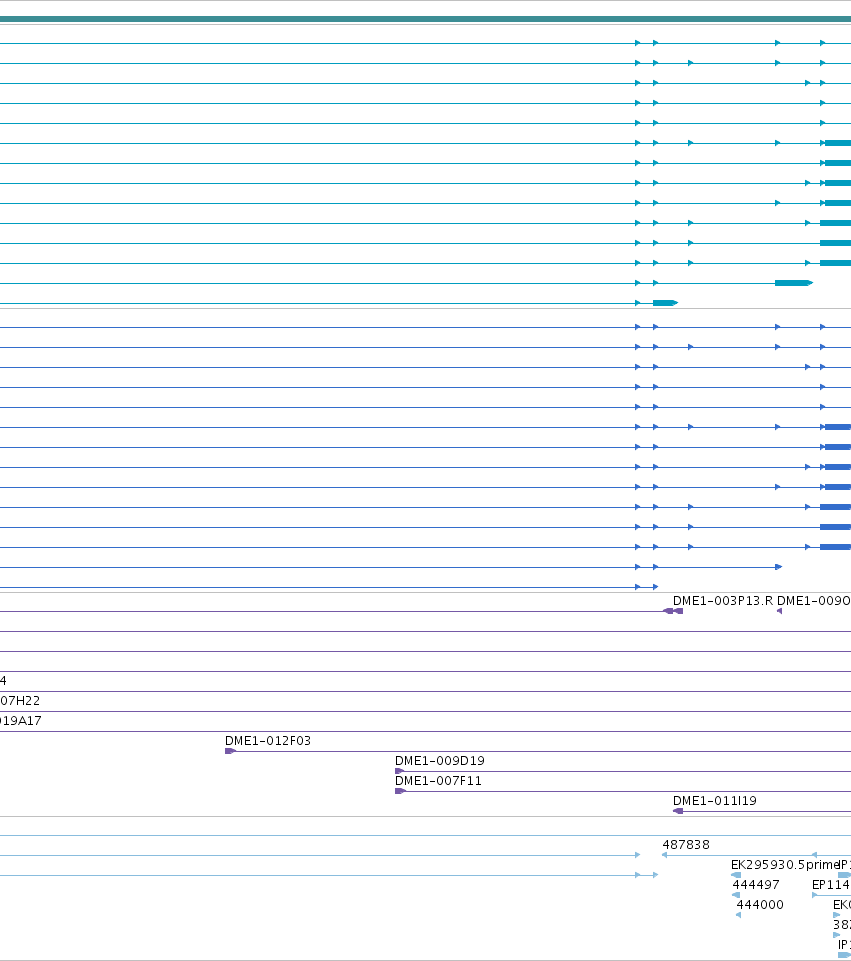Select the EK295930.5prime label

(785, 865)
